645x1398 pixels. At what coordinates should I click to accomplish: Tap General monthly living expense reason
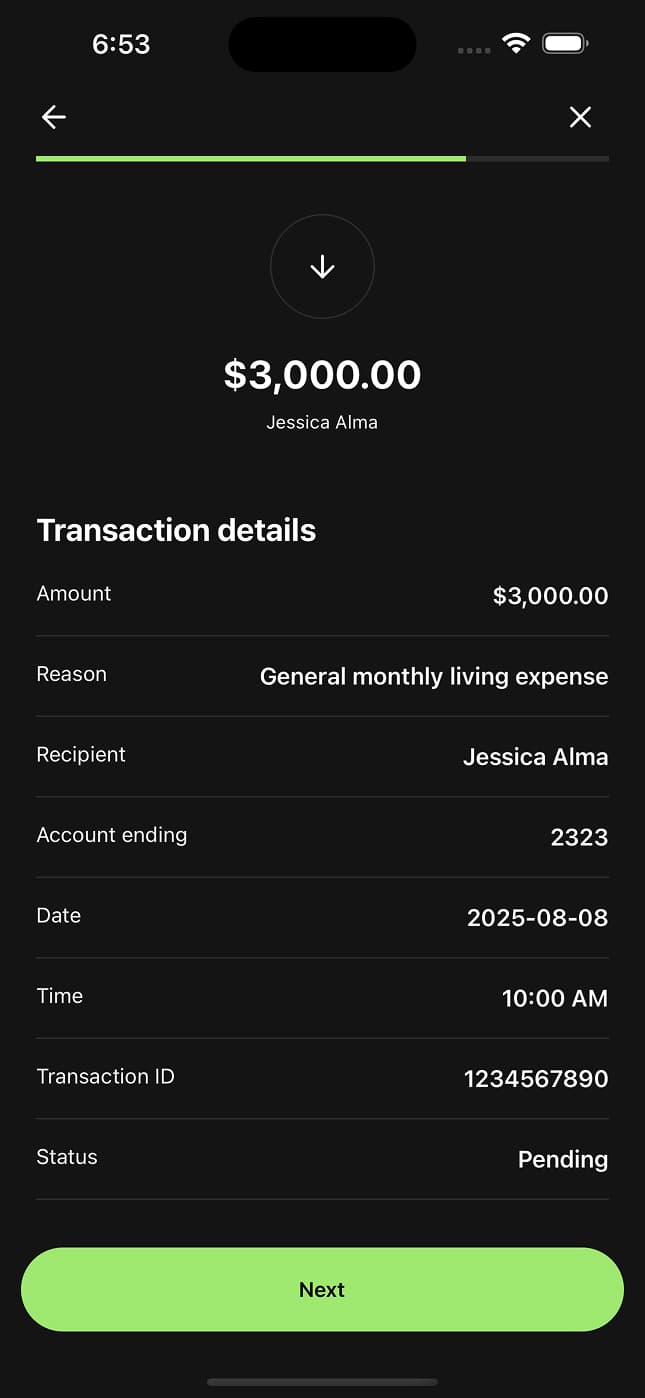pyautogui.click(x=434, y=677)
